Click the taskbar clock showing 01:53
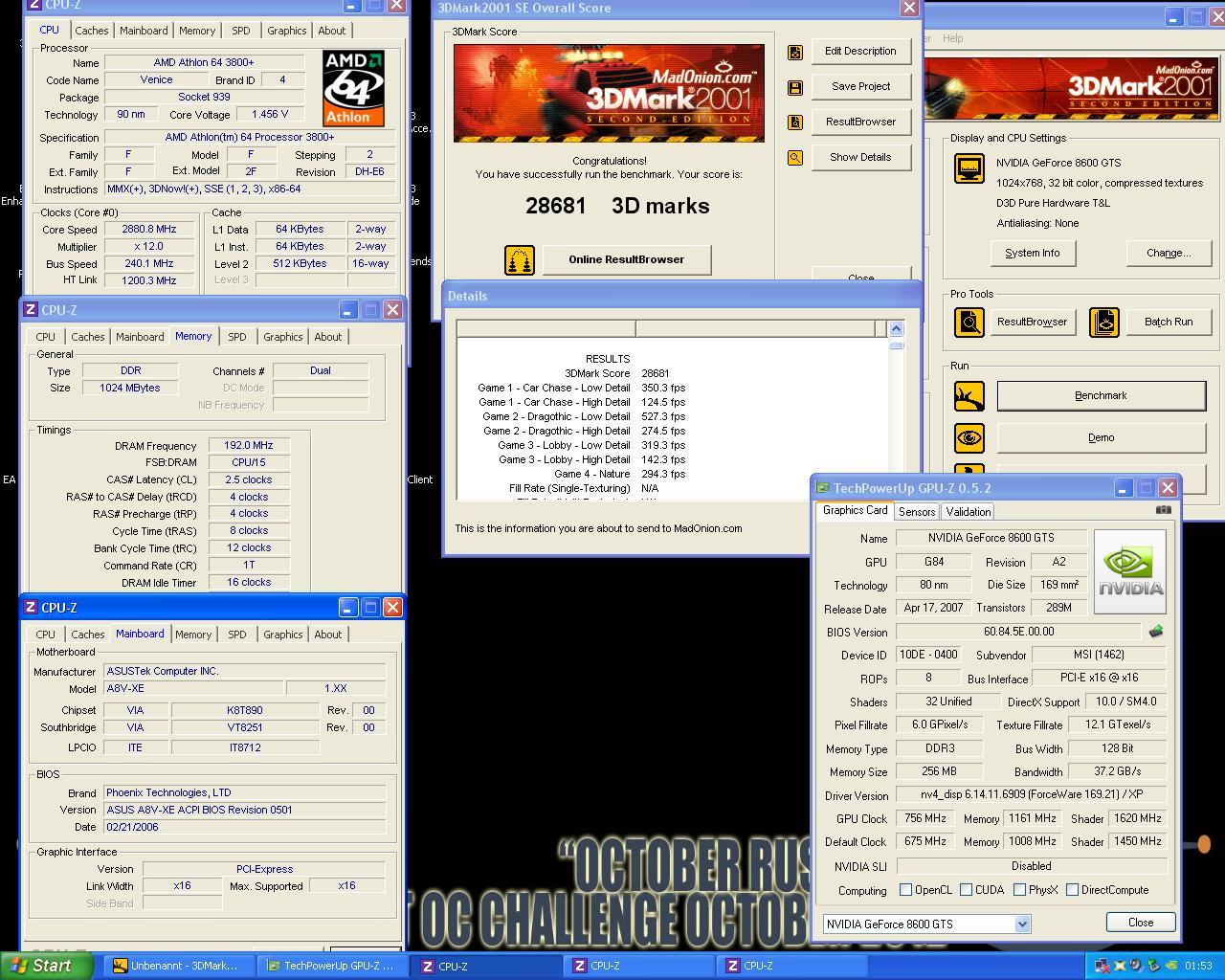 (1197, 966)
